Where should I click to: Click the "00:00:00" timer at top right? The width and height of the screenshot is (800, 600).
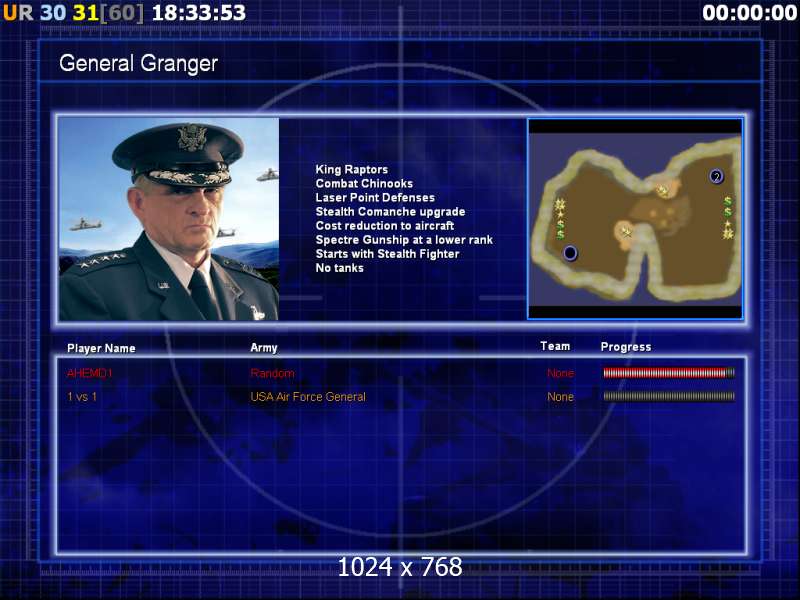tap(749, 13)
